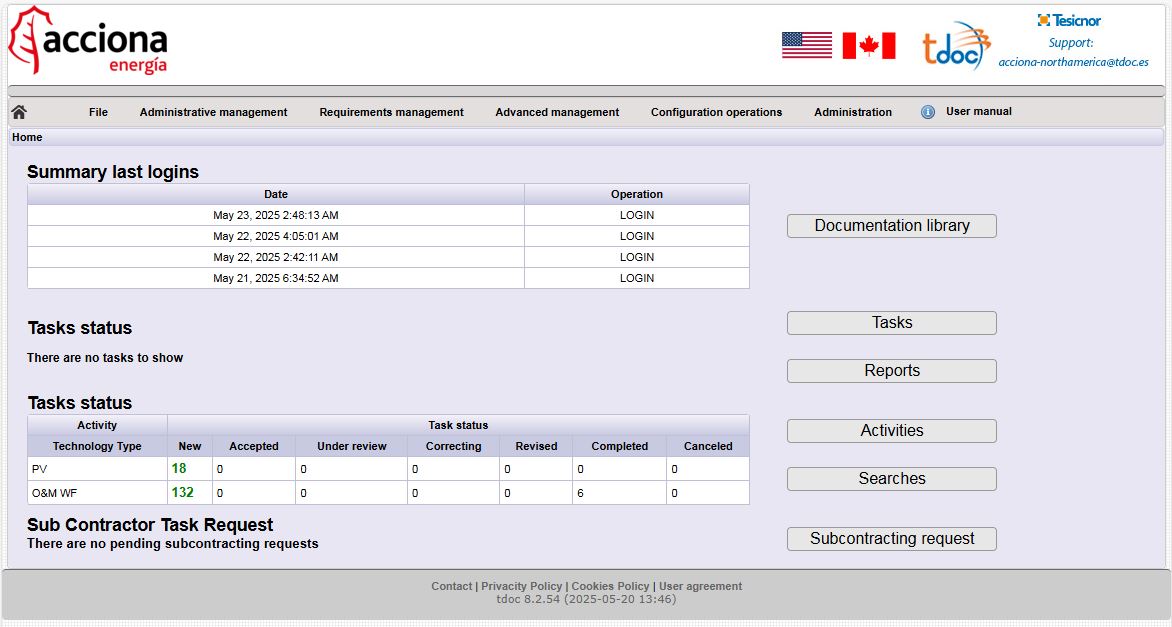Open the Activities button
Screen dimensions: 1172x627
coord(892,430)
